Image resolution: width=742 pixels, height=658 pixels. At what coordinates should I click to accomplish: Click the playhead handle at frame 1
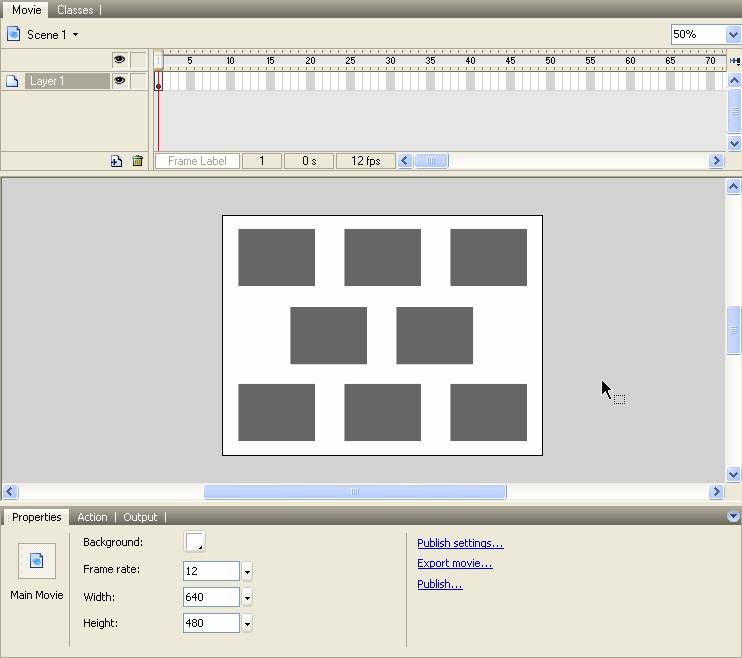pyautogui.click(x=159, y=60)
